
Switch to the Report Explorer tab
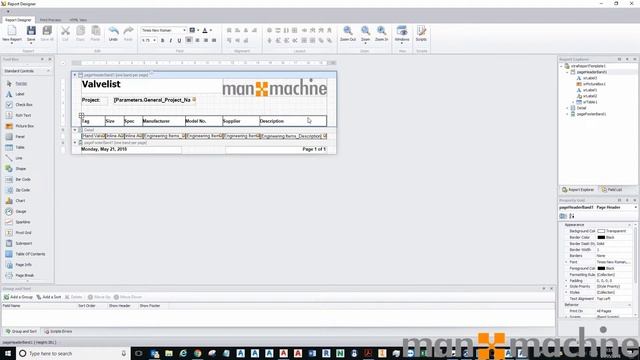578,189
